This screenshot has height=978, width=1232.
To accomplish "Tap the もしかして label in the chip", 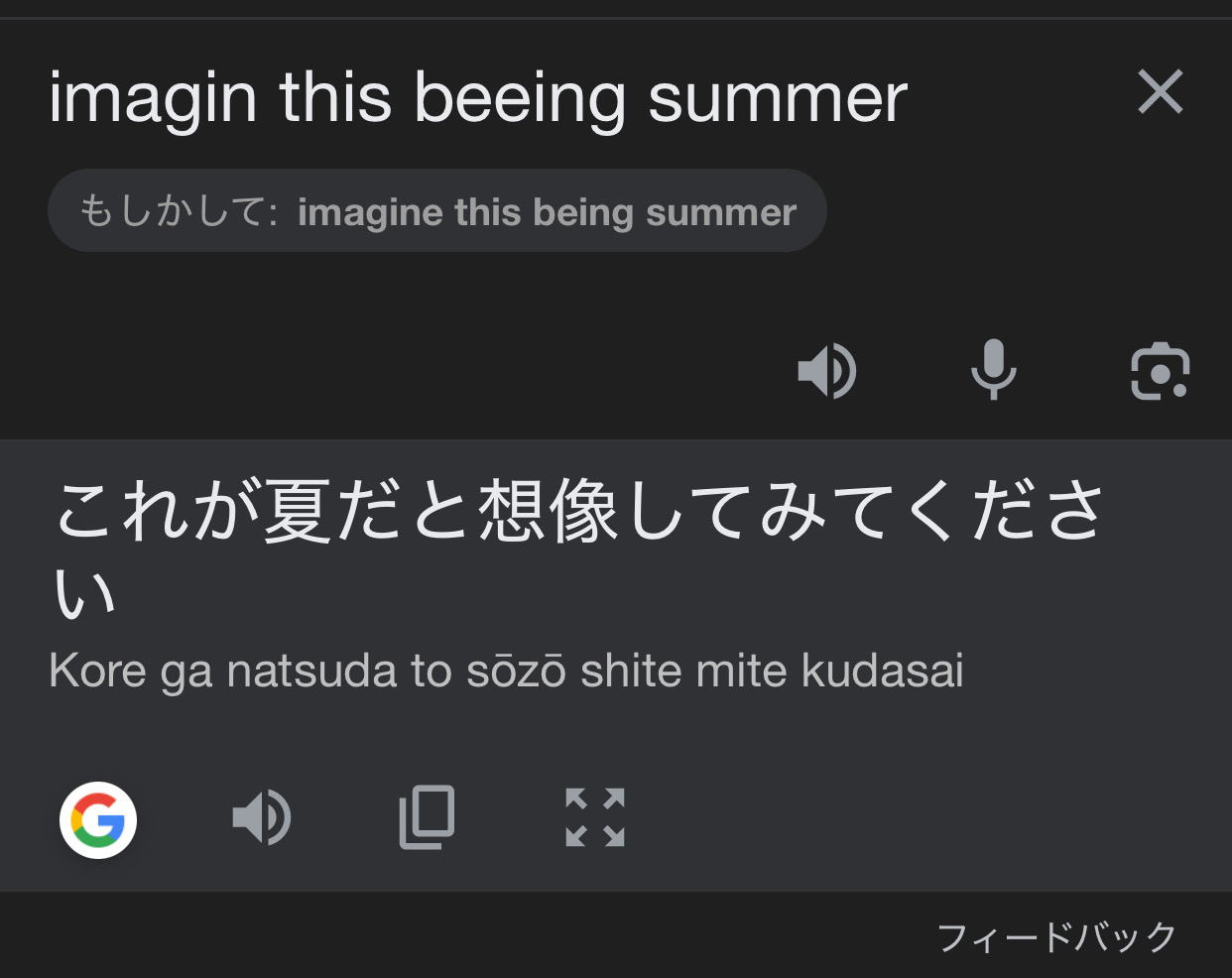I will pyautogui.click(x=180, y=211).
